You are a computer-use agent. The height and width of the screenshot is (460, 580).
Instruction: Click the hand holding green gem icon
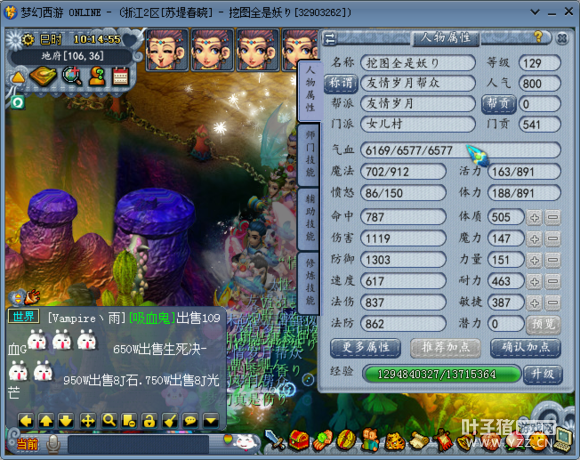pyautogui.click(x=322, y=440)
